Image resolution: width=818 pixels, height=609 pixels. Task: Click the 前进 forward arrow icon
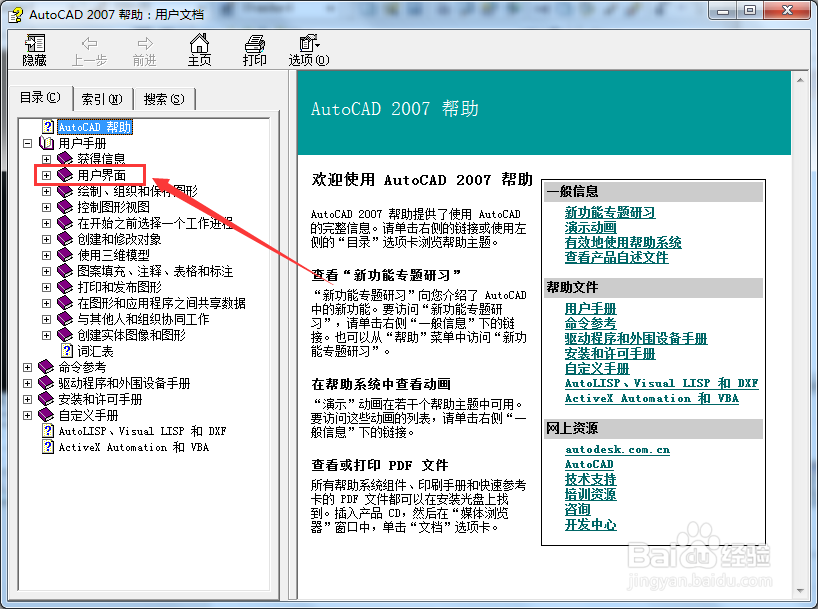145,43
